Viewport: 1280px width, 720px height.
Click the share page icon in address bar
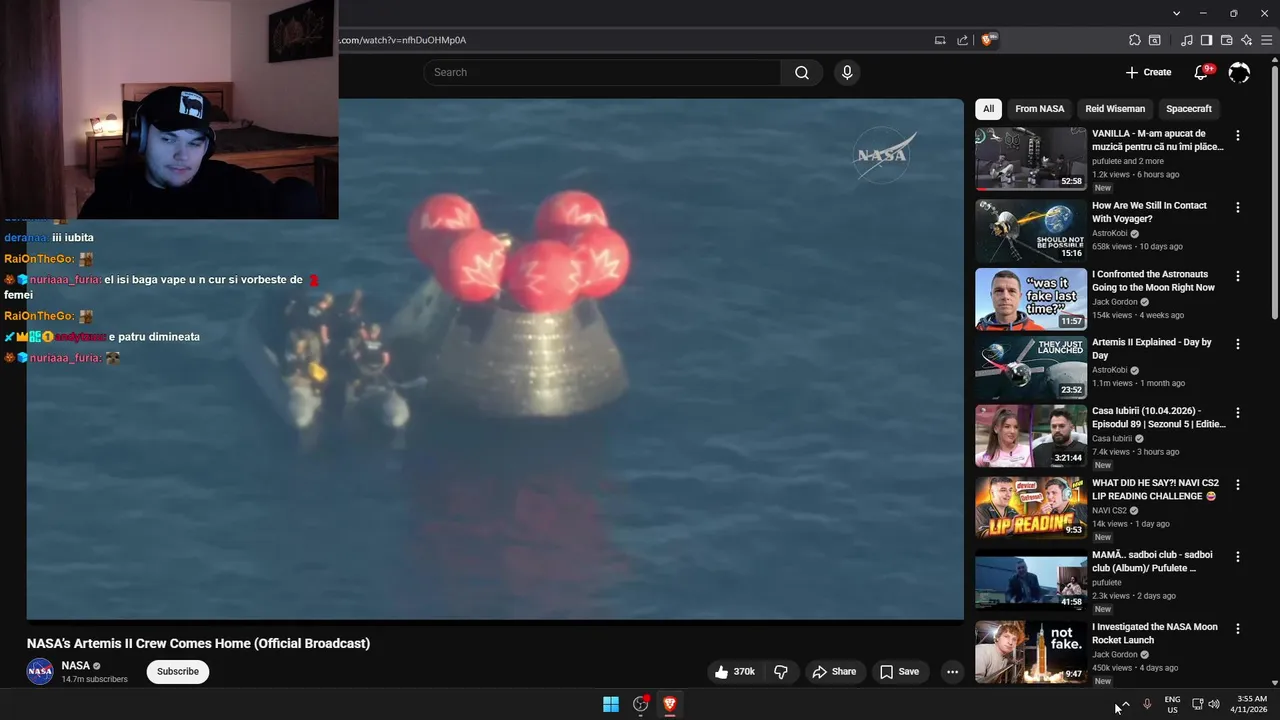coord(962,40)
